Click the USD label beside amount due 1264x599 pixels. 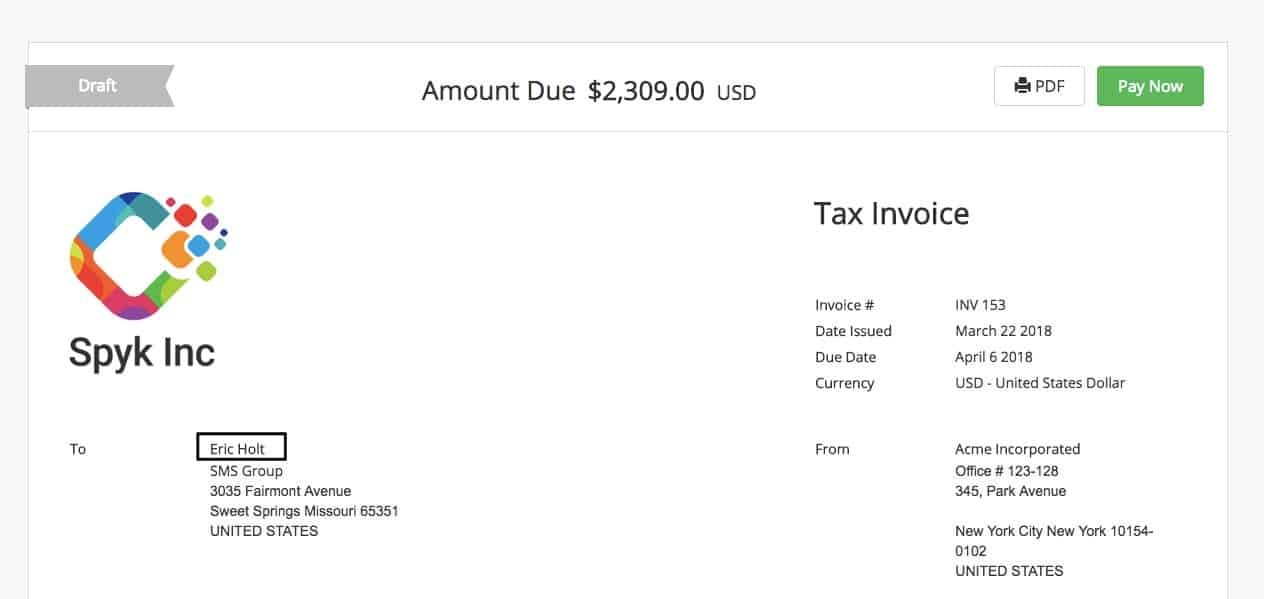[736, 93]
